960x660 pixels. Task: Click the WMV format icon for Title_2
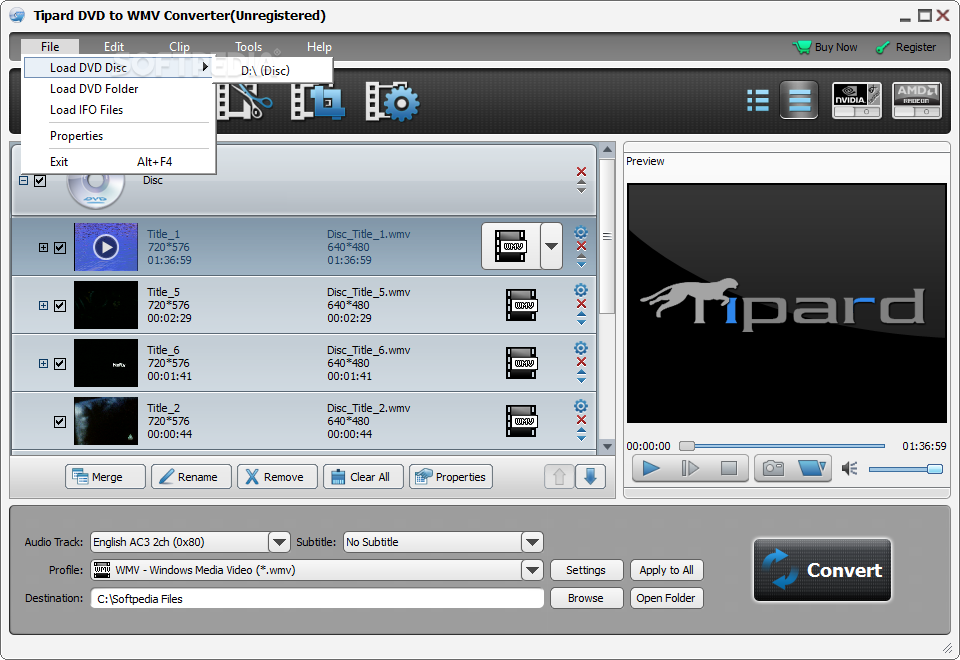[522, 421]
